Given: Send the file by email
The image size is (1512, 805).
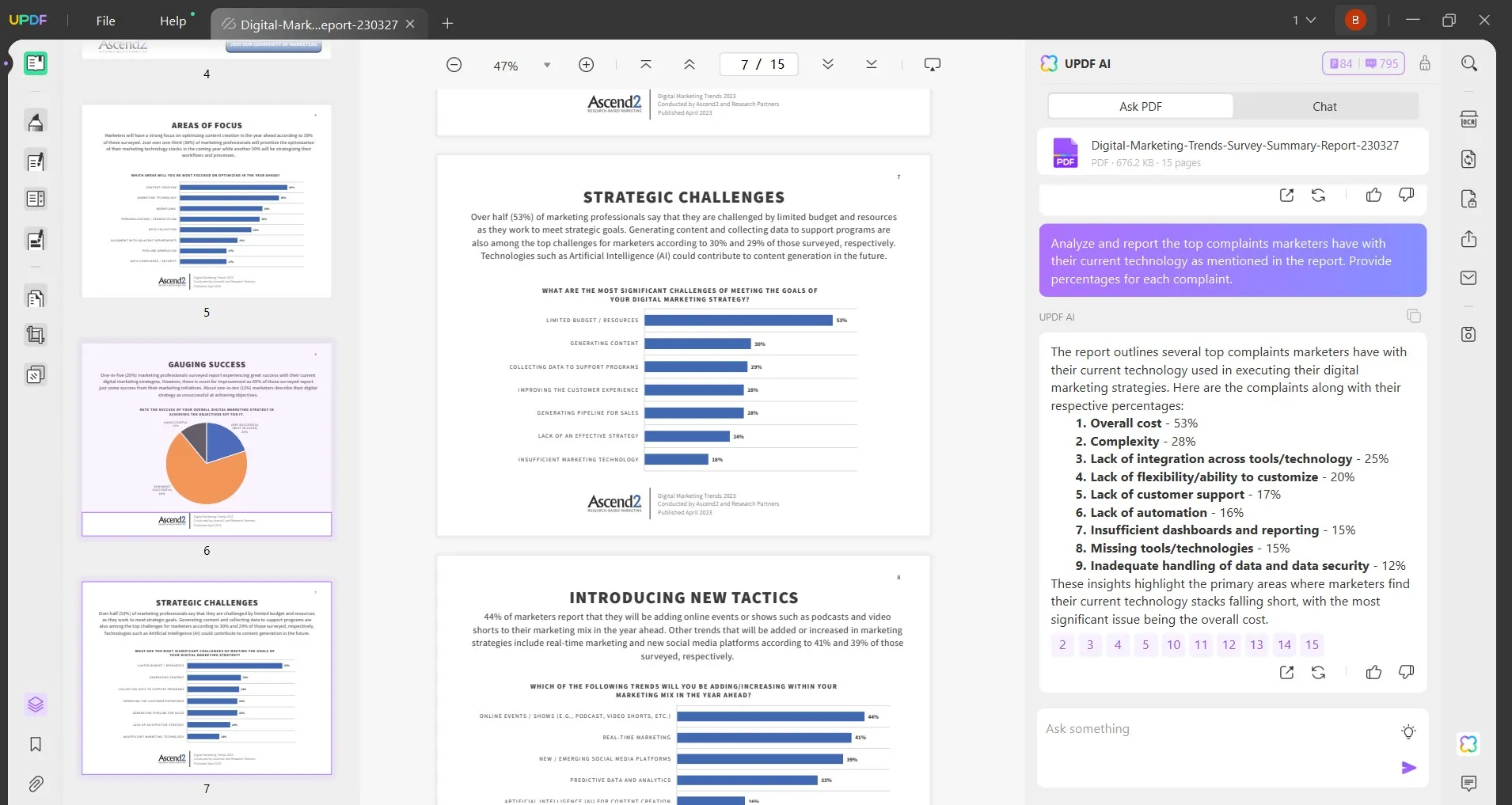Looking at the screenshot, I should 1469,278.
